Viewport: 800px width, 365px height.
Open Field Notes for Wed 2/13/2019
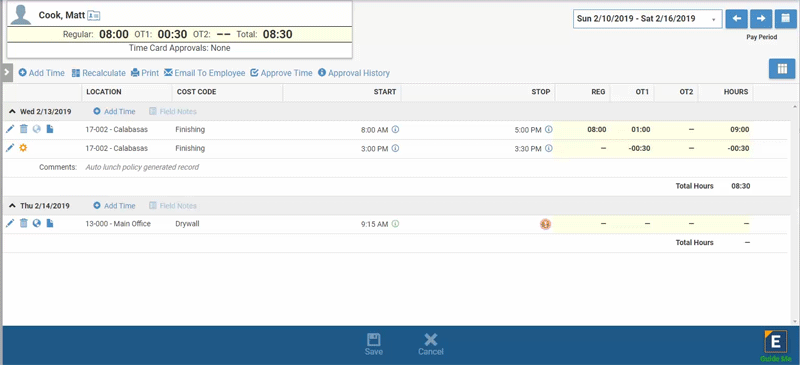pyautogui.click(x=172, y=111)
